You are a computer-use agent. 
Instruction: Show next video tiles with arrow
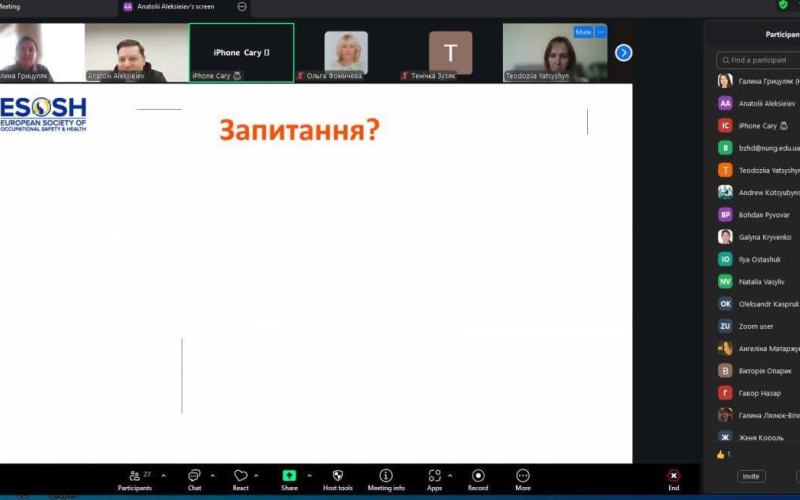pyautogui.click(x=623, y=52)
